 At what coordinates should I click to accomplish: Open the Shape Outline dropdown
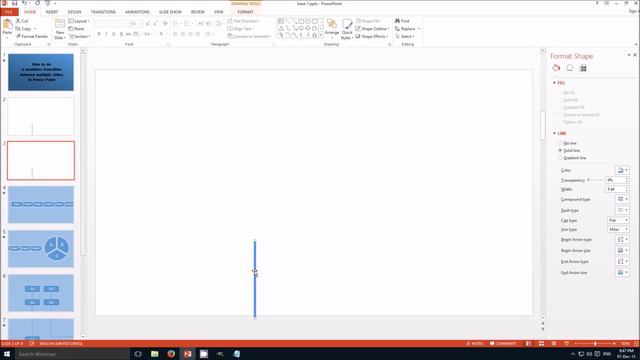point(372,29)
